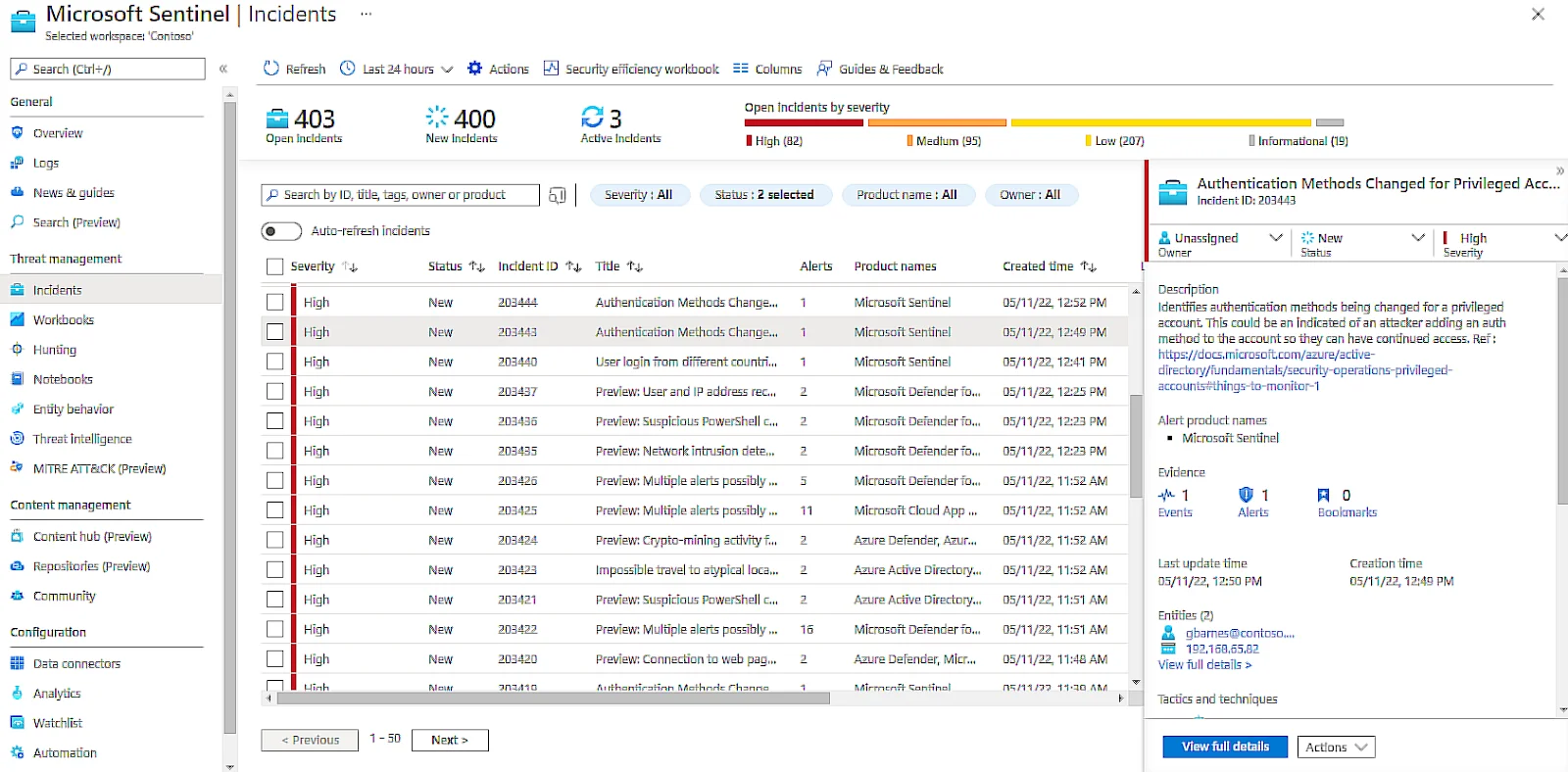
Task: Click the Hunting target icon
Action: click(17, 349)
